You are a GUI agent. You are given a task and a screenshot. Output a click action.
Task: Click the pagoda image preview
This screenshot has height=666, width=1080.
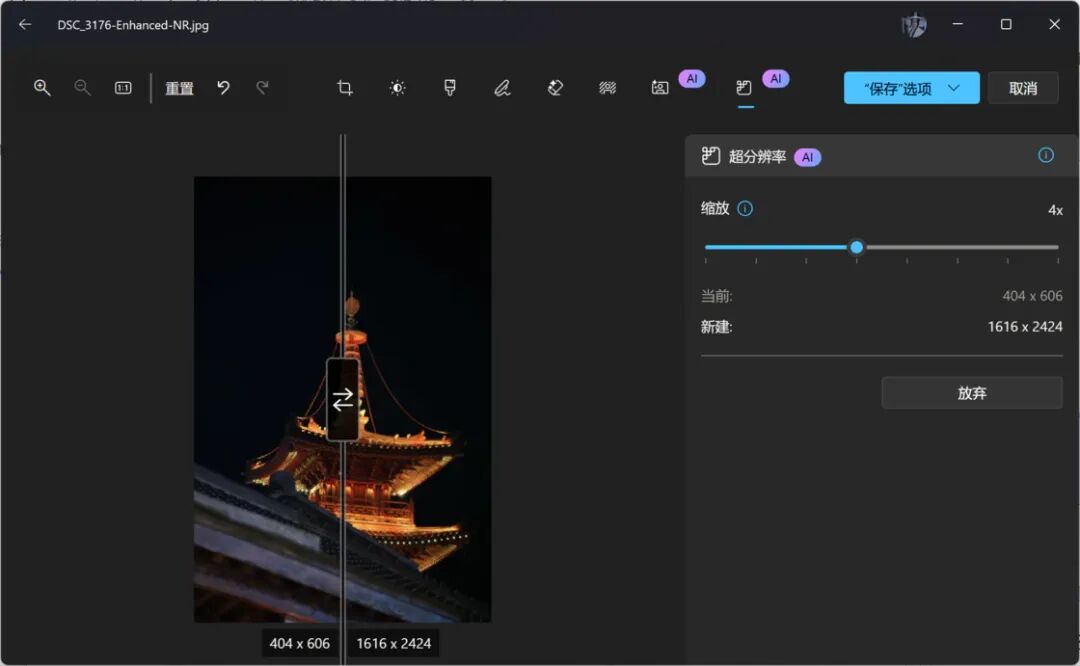click(x=342, y=399)
